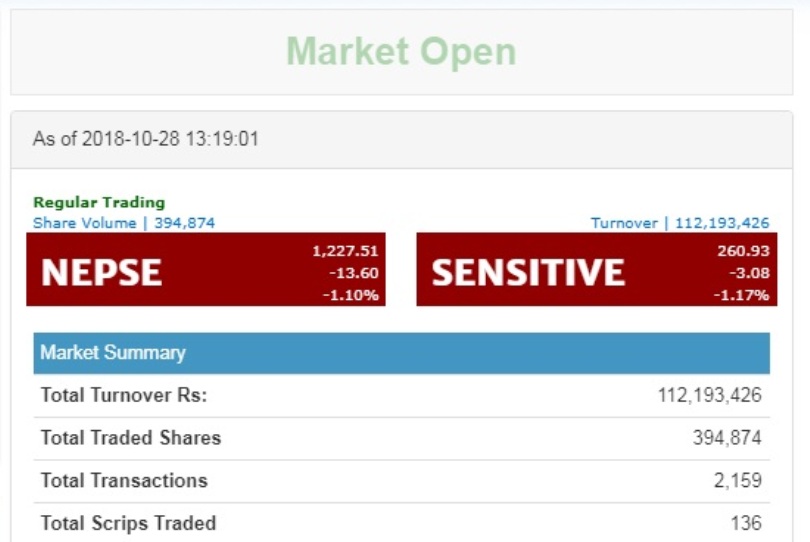
Task: Open the Share Volume link
Action: (124, 223)
